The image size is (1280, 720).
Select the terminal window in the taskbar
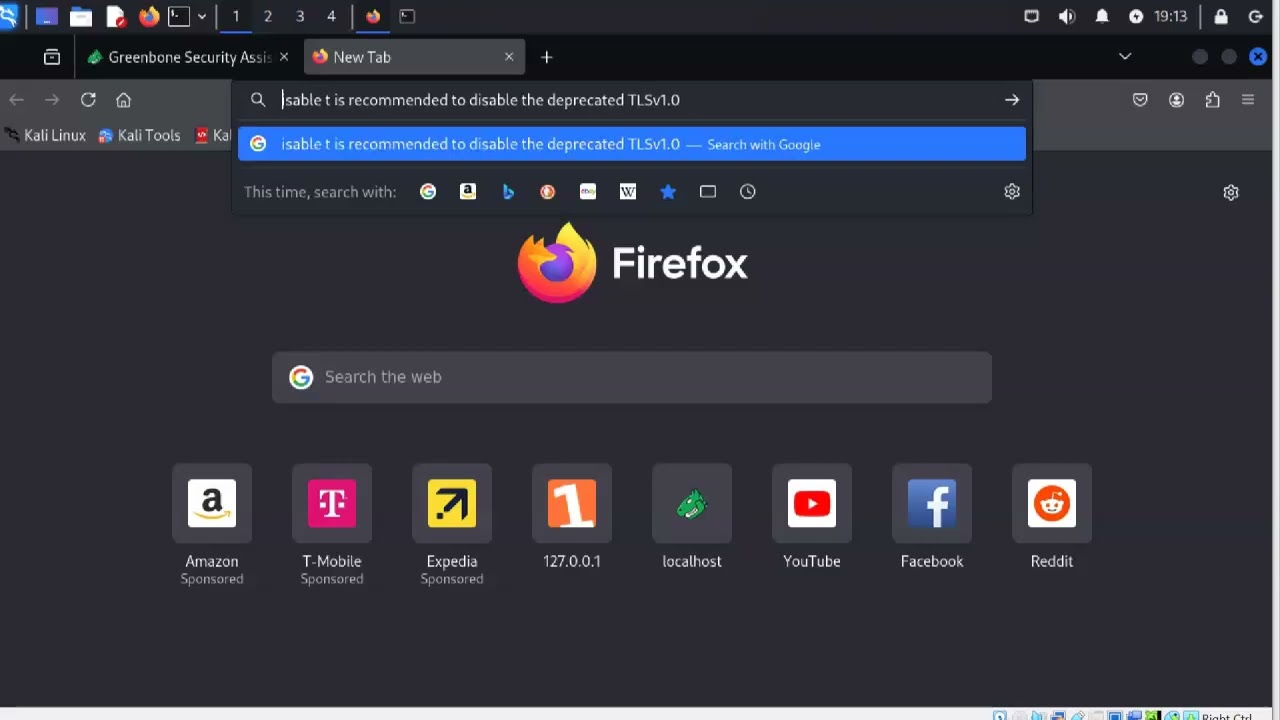(407, 16)
